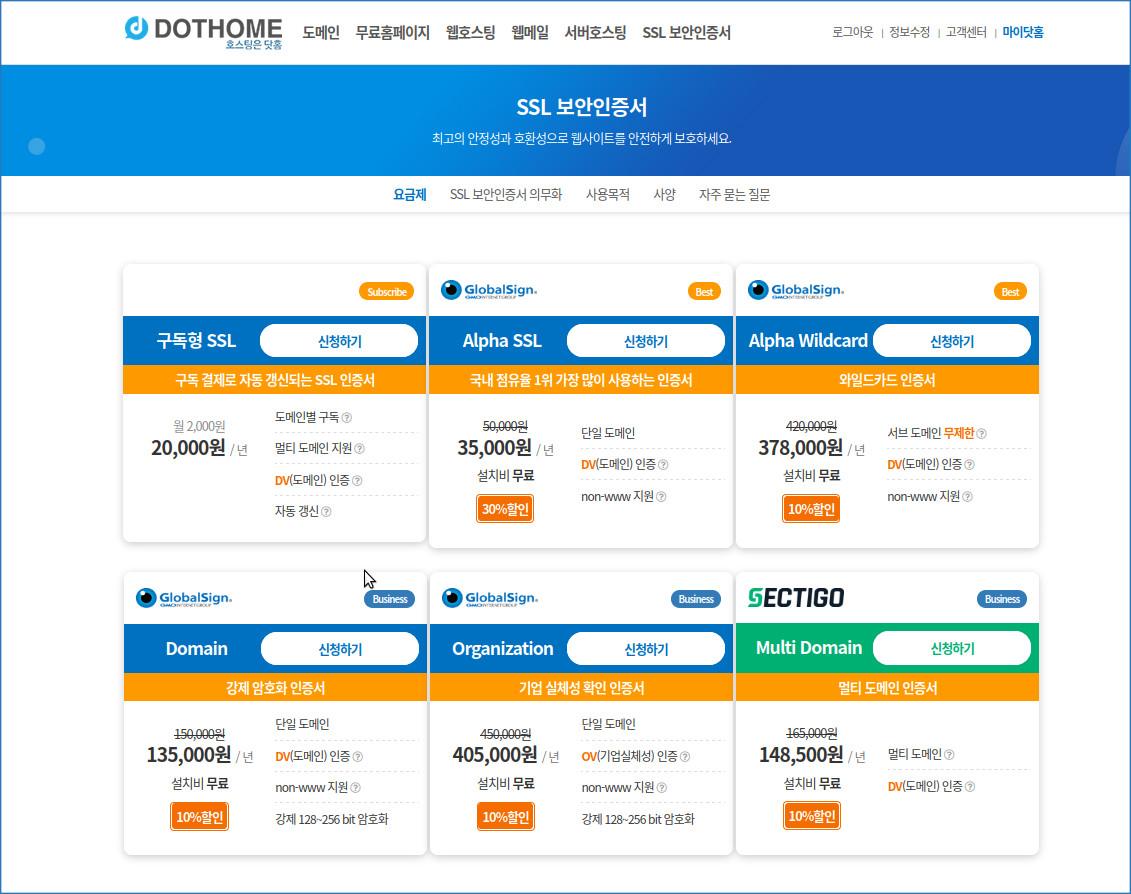Screen dimensions: 1131x894
Task: Click 신청하기 for Alpha Wildcard
Action: coord(951,341)
